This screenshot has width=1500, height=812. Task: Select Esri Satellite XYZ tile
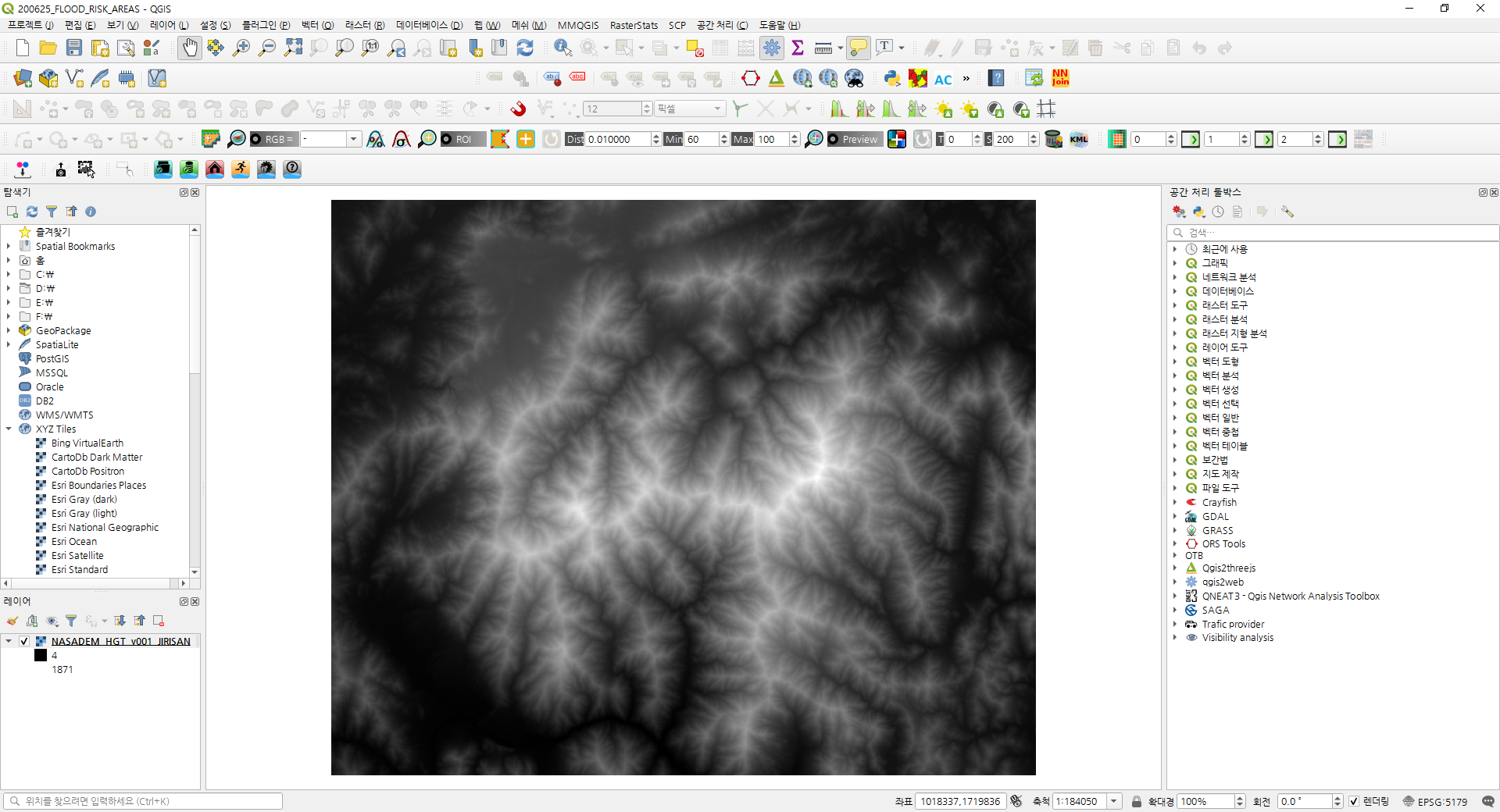click(77, 555)
